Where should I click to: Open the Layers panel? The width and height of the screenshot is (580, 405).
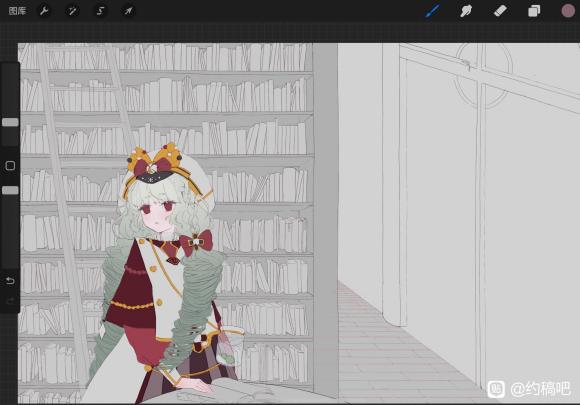pos(534,11)
